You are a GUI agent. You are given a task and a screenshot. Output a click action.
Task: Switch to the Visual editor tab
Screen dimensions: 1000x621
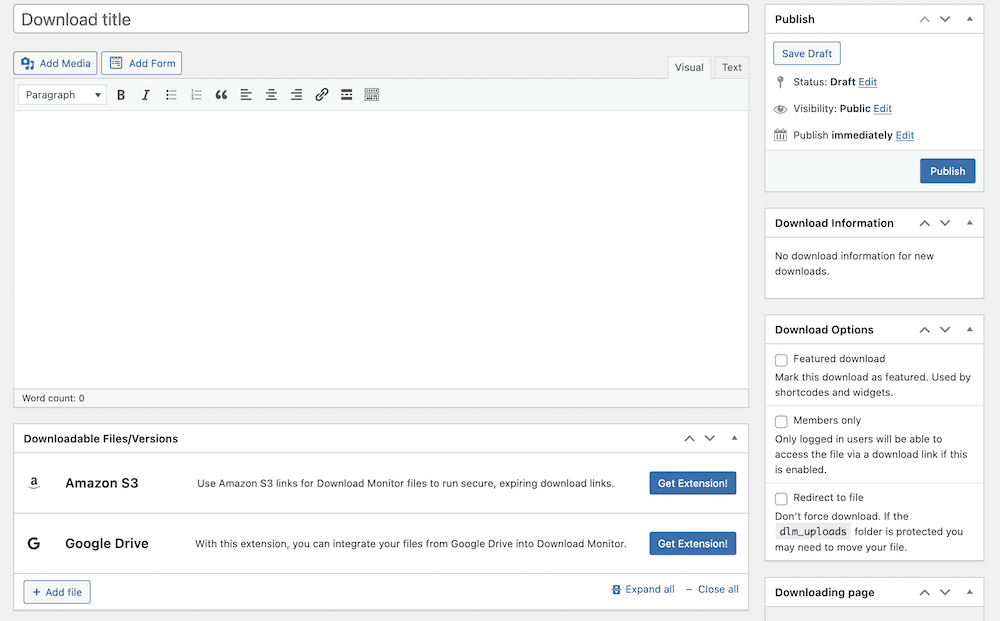click(689, 68)
